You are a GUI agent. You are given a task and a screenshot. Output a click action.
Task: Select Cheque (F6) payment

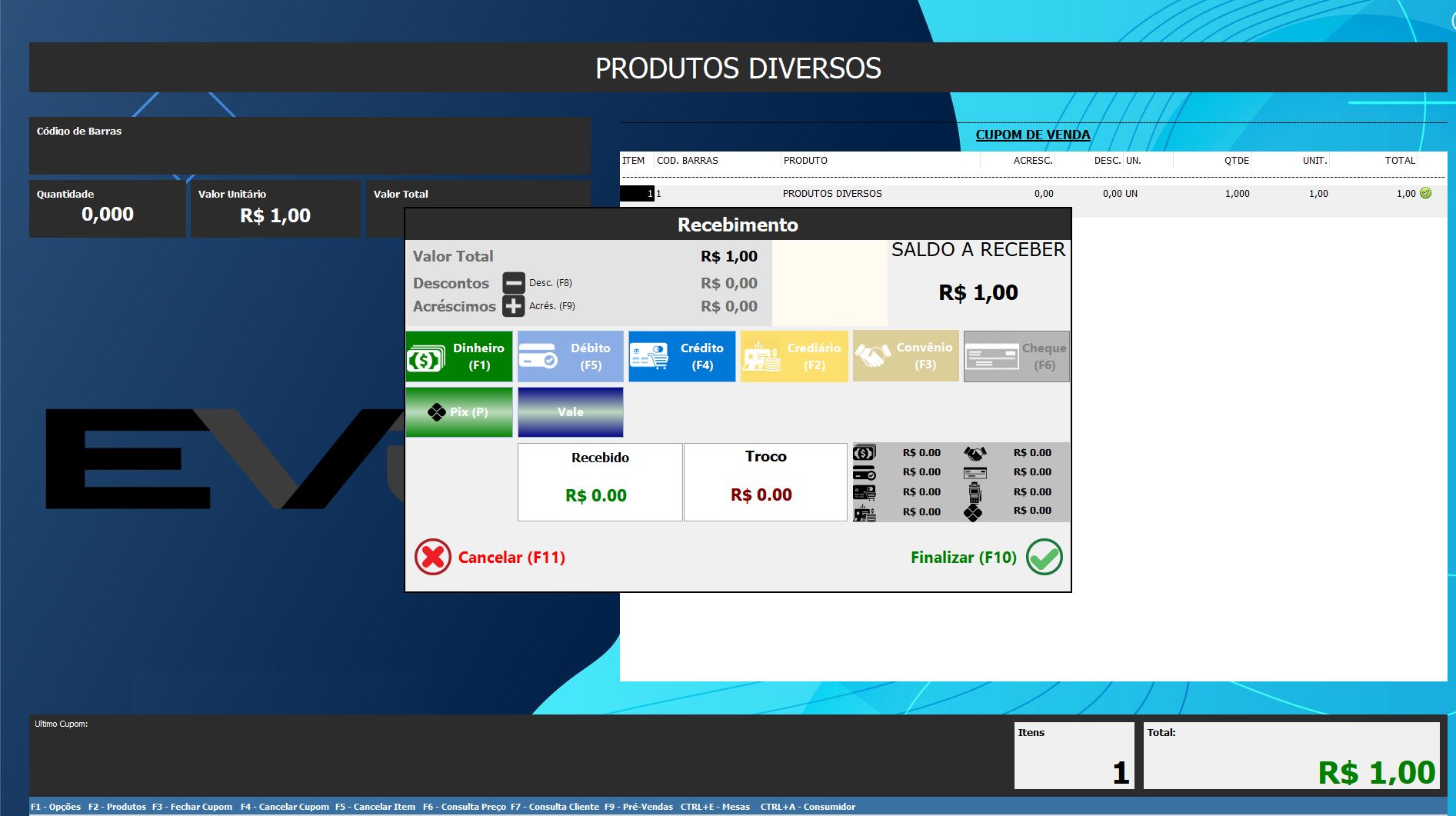[x=1016, y=357]
